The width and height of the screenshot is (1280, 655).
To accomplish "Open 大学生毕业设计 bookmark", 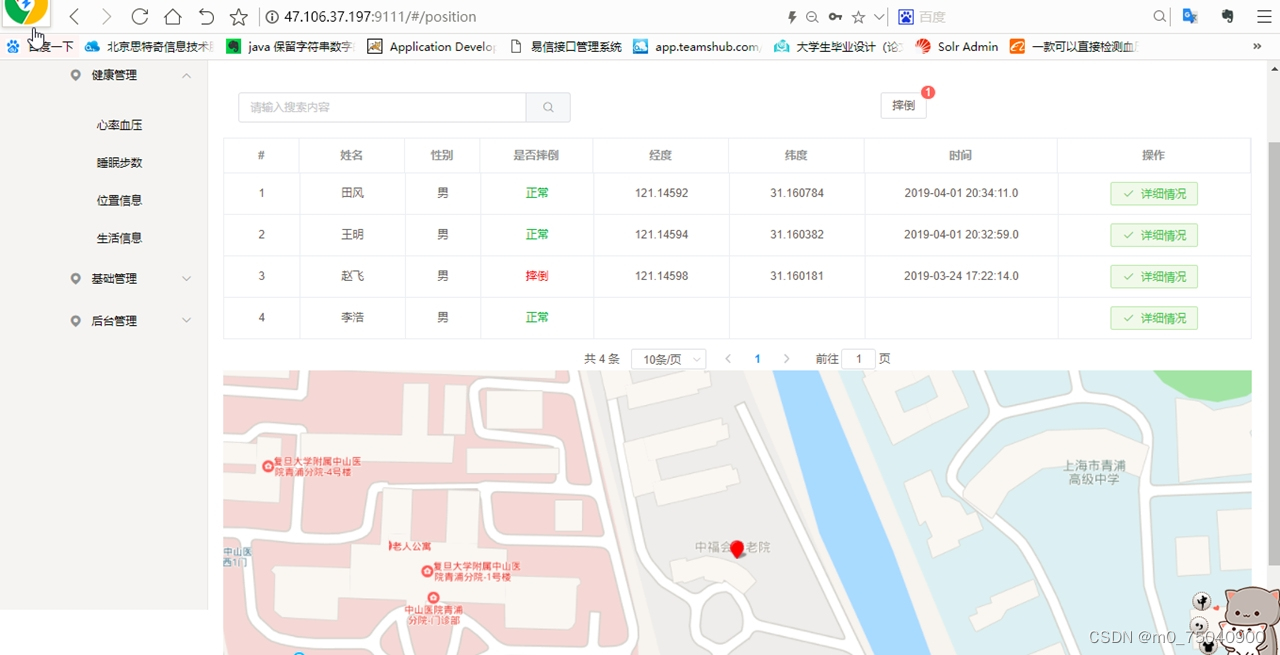I will pyautogui.click(x=839, y=46).
